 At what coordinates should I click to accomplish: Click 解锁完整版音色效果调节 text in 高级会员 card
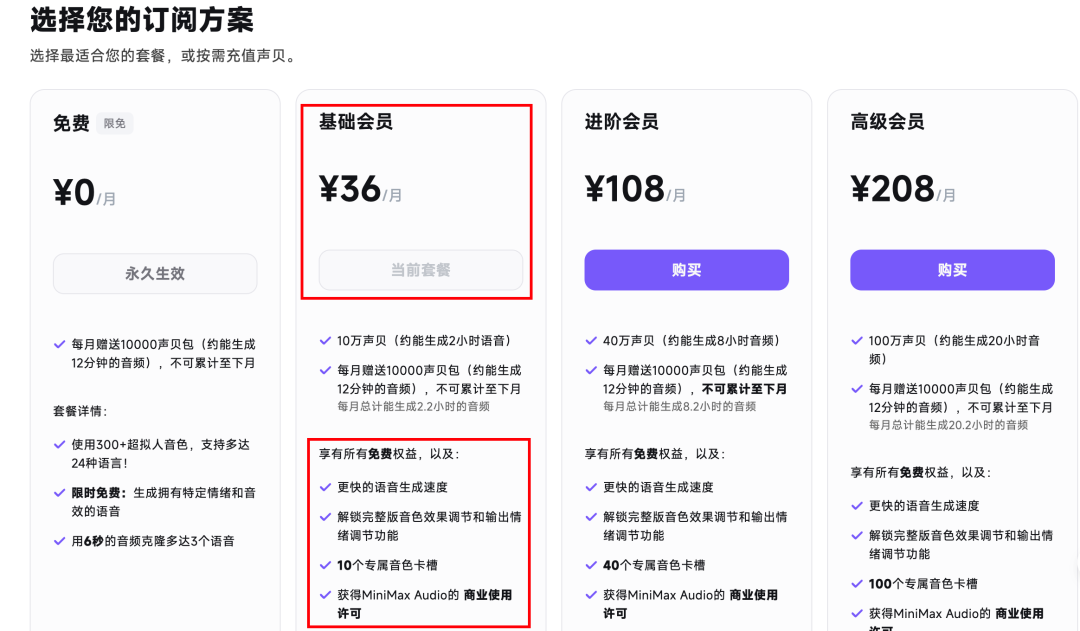click(x=961, y=544)
